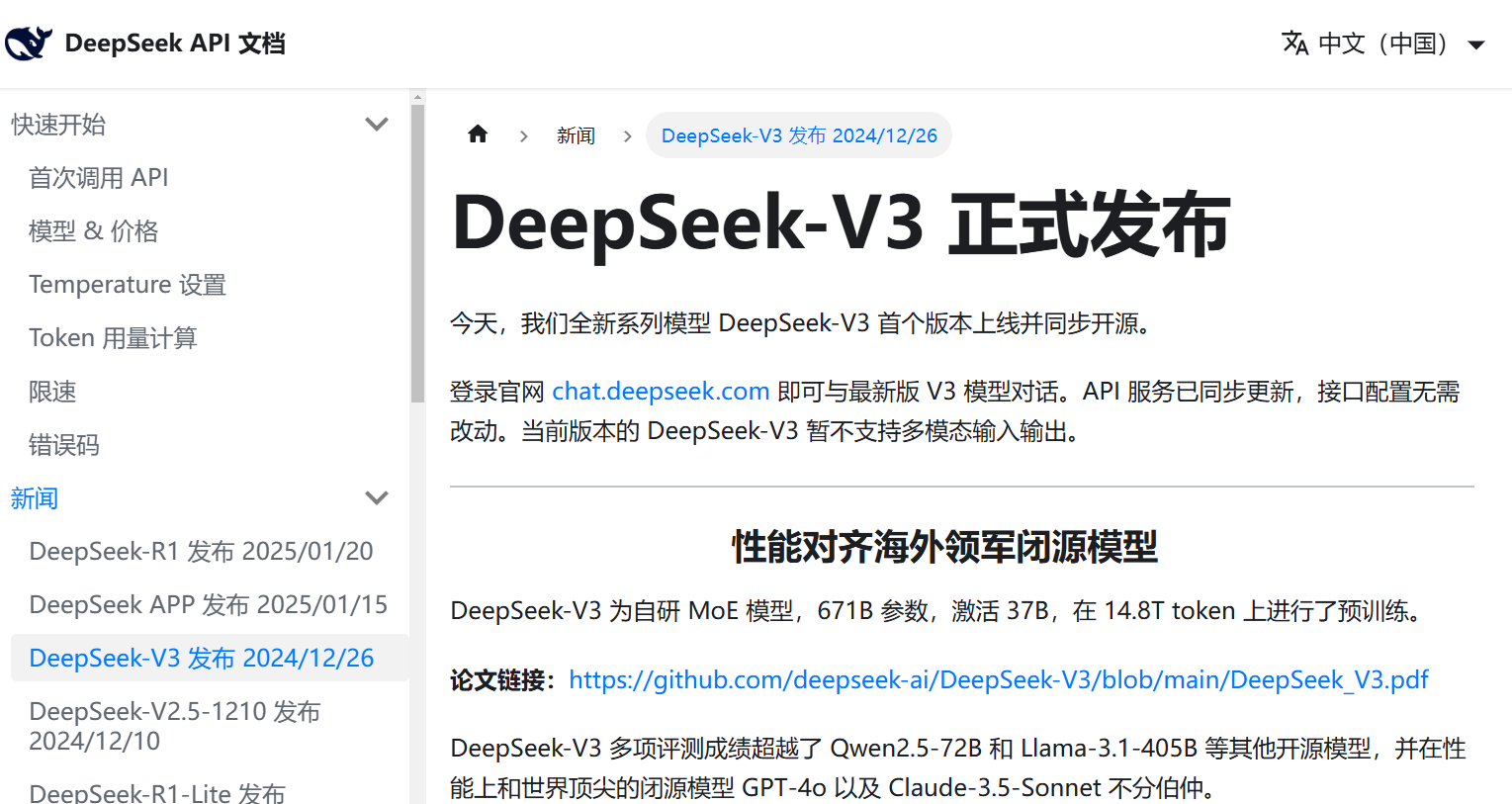Select Temperature 设置 in the sidebar
1512x804 pixels.
click(x=128, y=284)
